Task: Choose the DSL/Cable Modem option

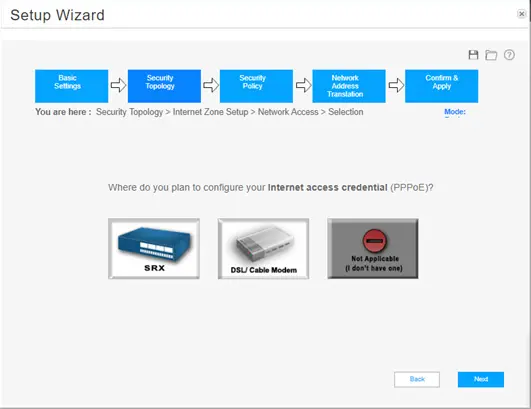Action: (x=263, y=249)
